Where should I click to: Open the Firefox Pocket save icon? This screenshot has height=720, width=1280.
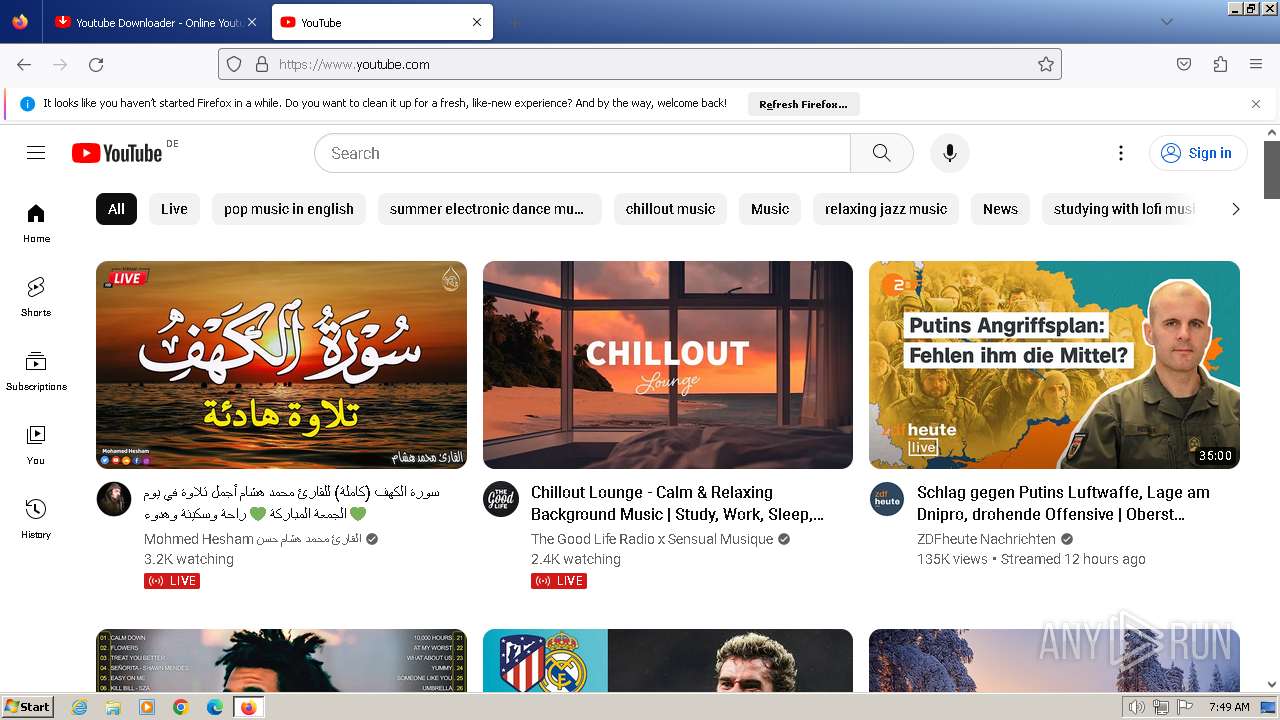tap(1184, 64)
